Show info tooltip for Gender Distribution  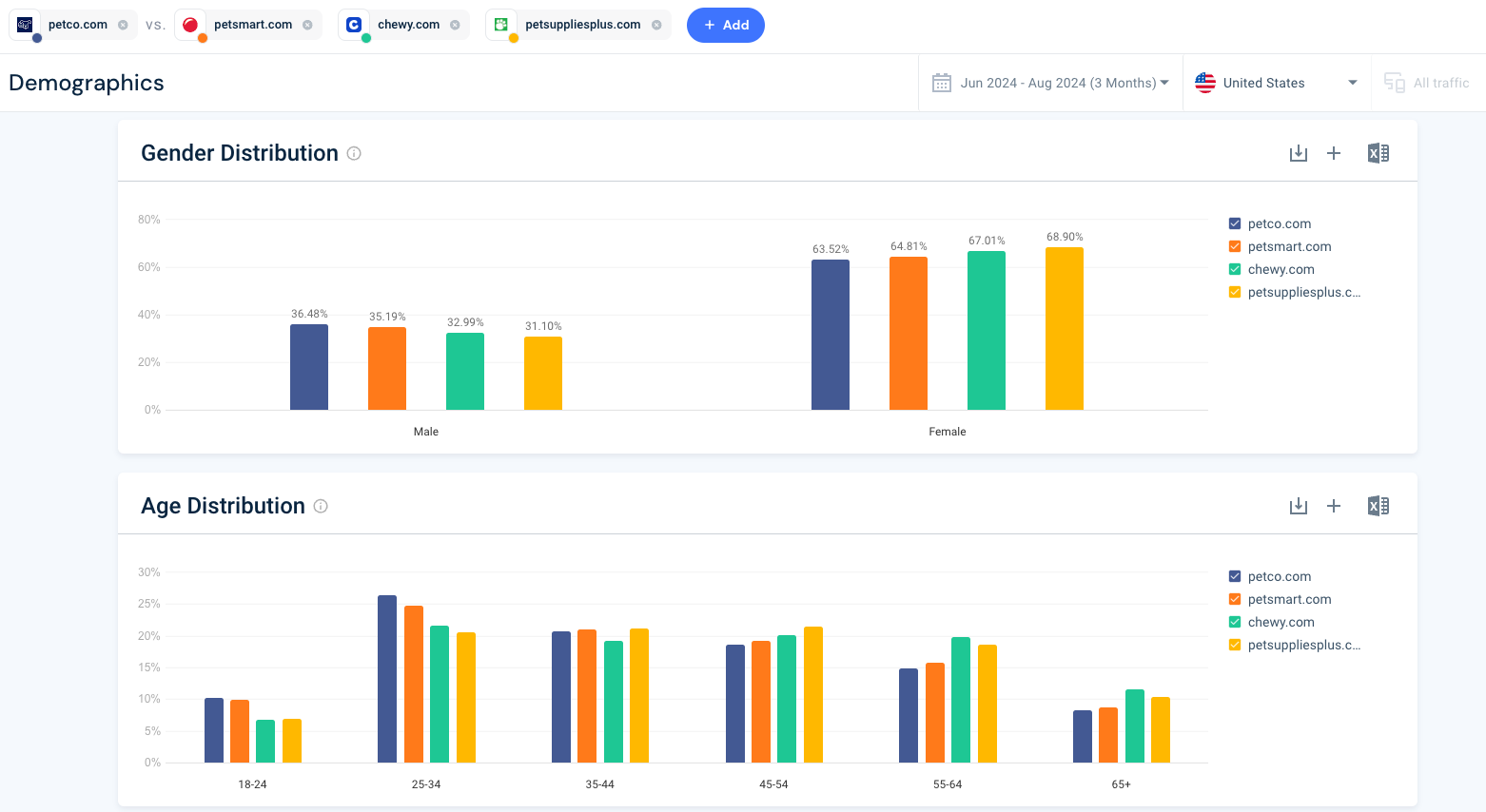tap(354, 153)
